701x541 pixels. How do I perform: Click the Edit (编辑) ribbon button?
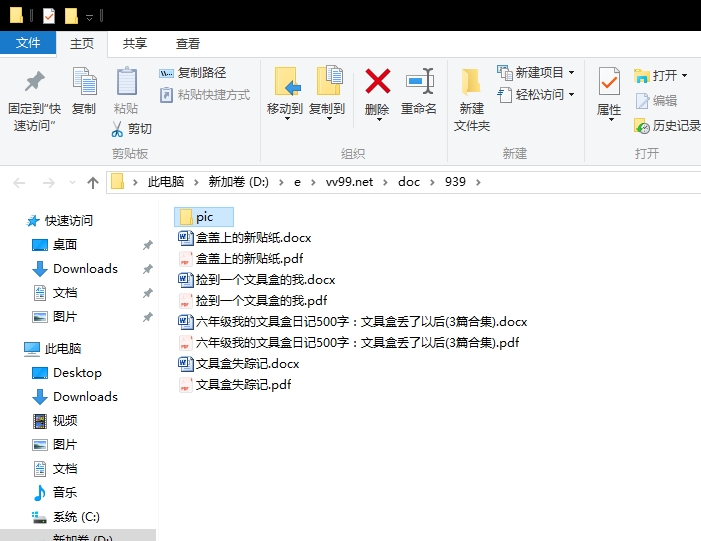pos(656,101)
